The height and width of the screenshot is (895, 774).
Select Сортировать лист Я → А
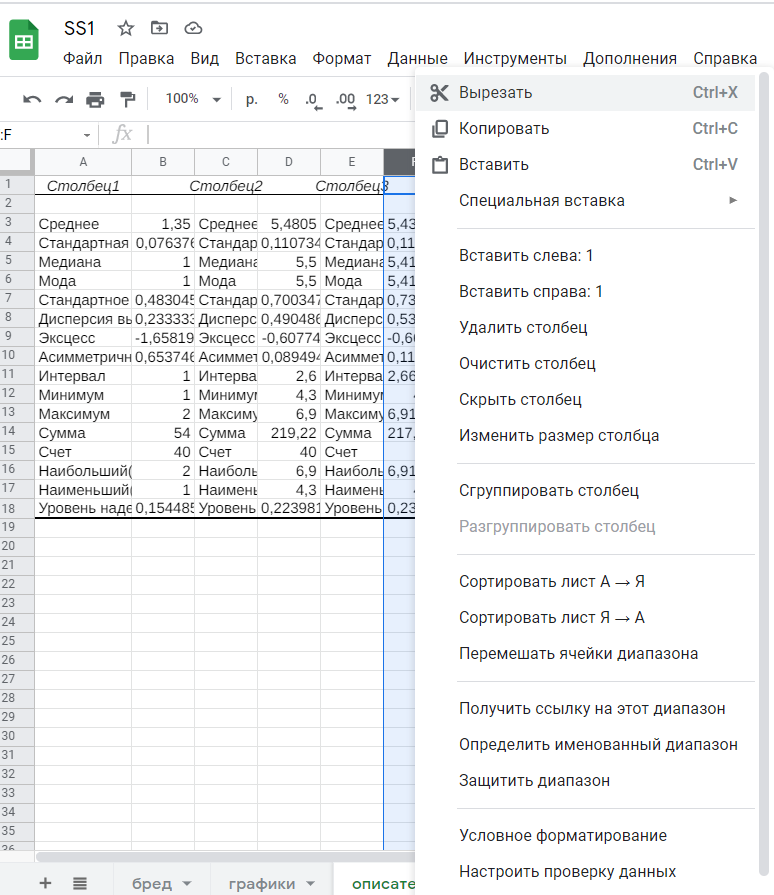tap(585, 617)
